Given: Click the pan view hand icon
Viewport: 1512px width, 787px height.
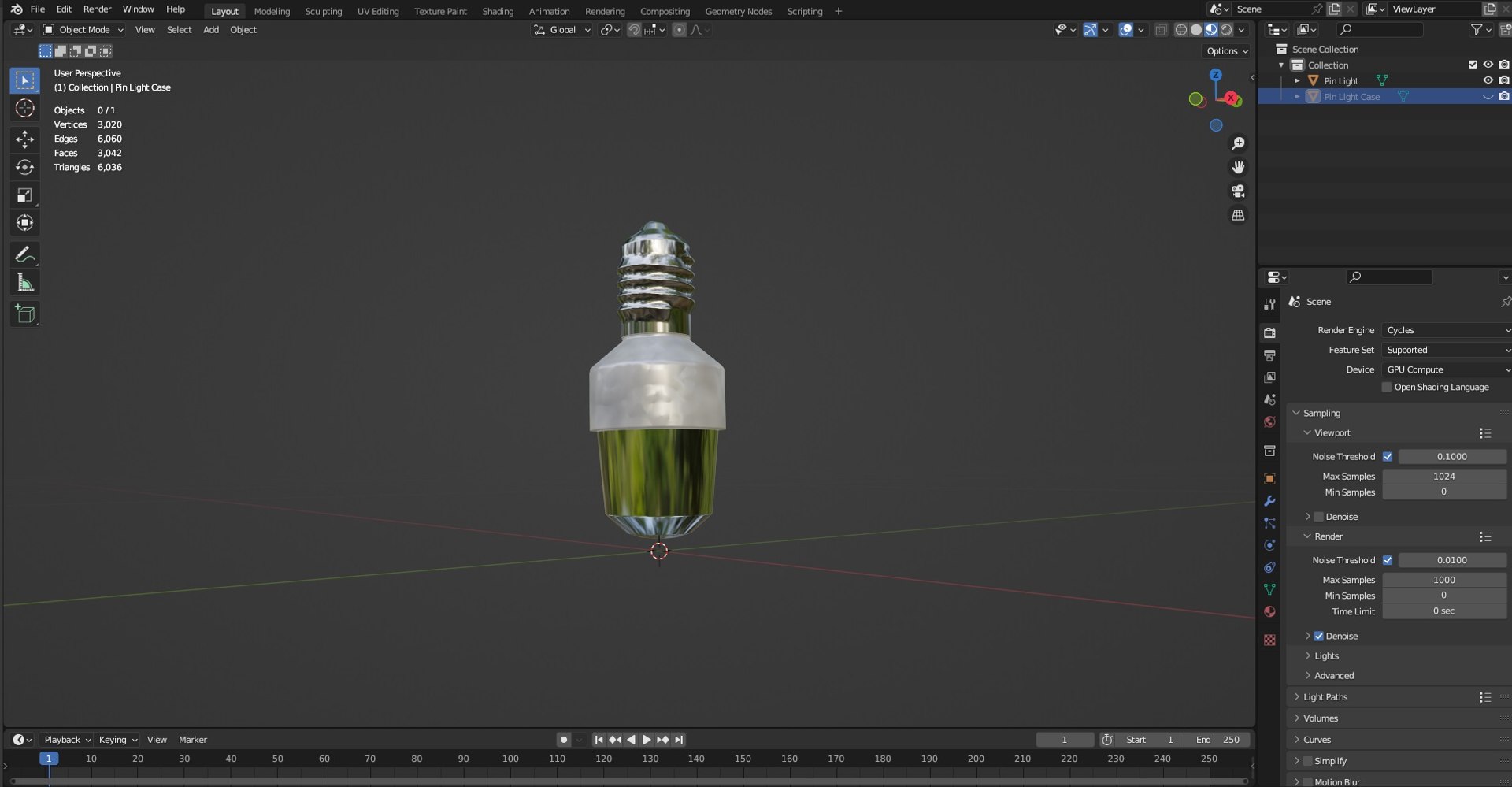Looking at the screenshot, I should tap(1238, 167).
